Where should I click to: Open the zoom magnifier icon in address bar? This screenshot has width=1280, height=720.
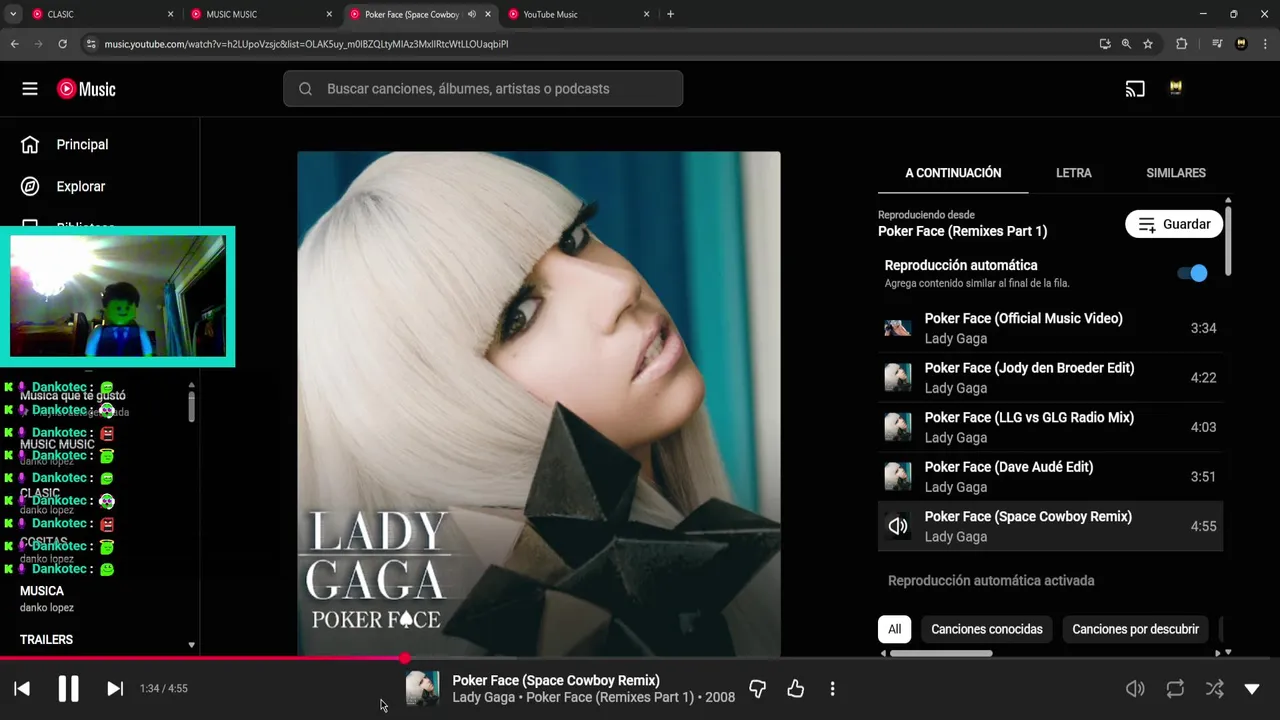point(1126,44)
